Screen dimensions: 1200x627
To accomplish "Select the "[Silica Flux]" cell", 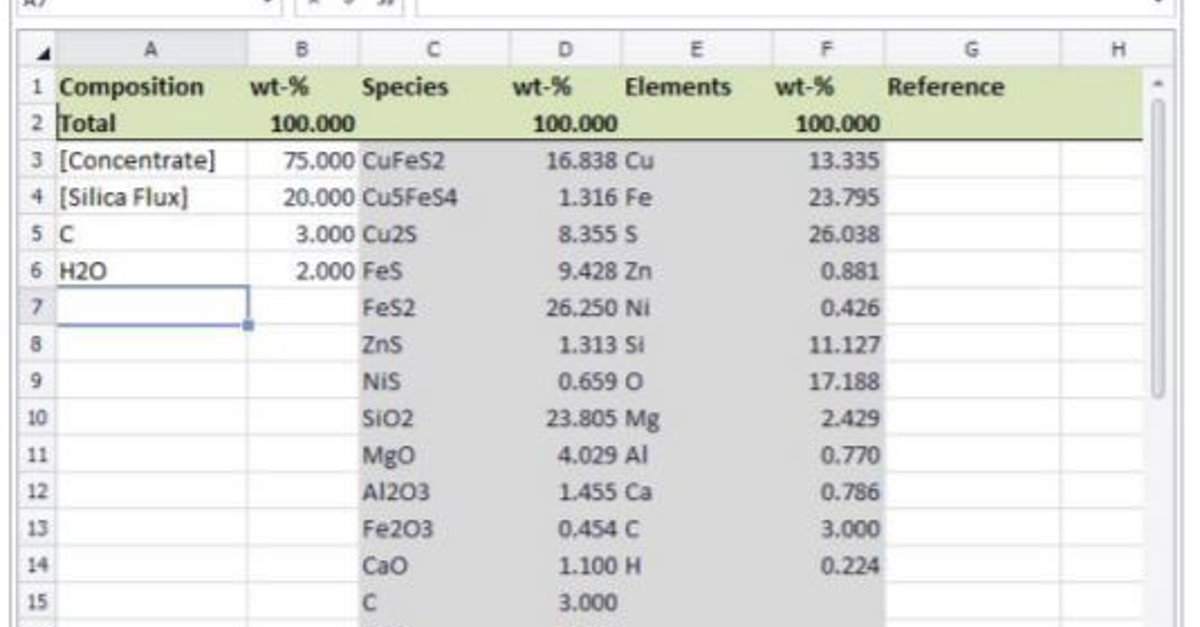I will (152, 197).
